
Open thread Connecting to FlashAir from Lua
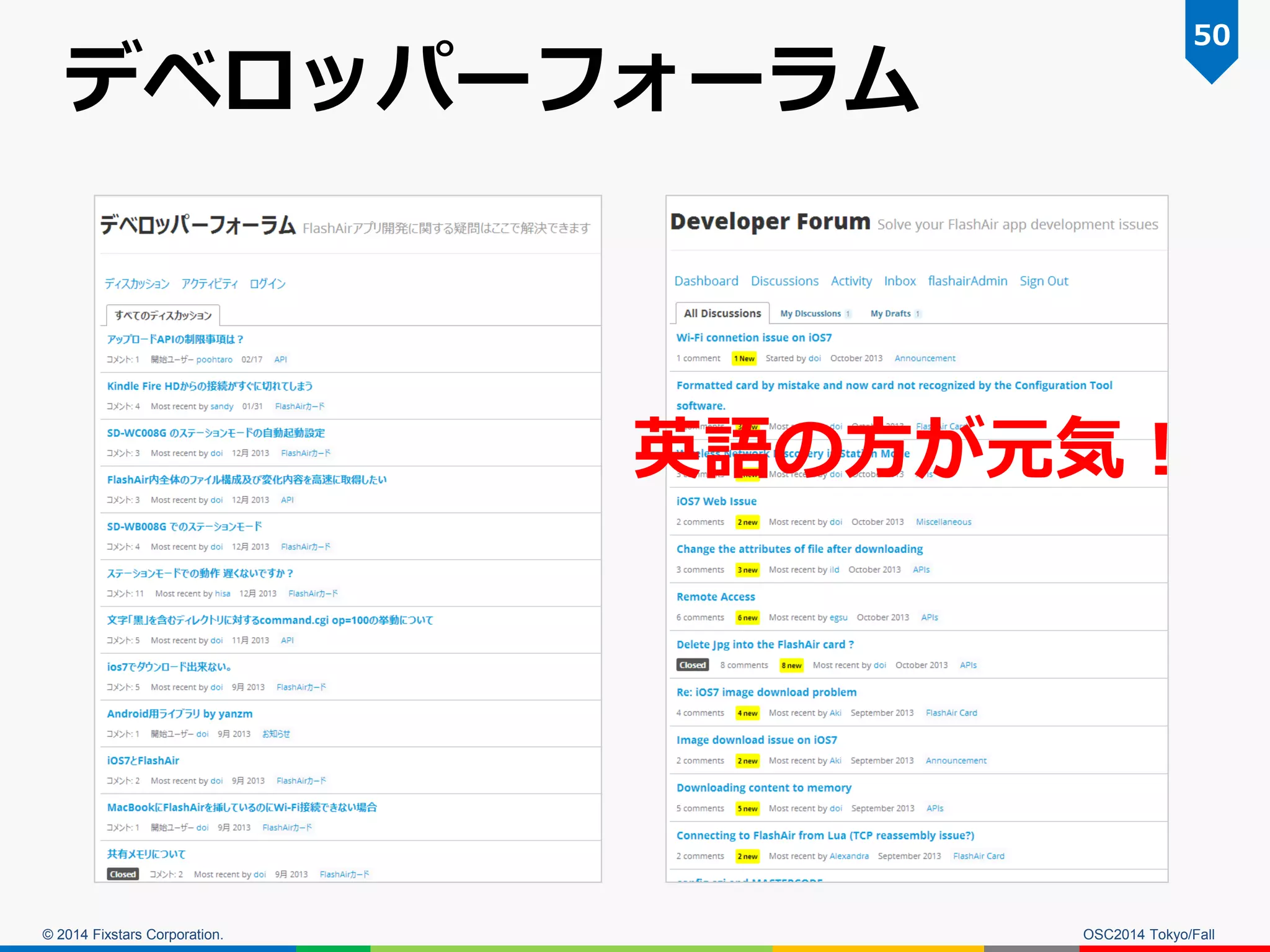pyautogui.click(x=825, y=835)
